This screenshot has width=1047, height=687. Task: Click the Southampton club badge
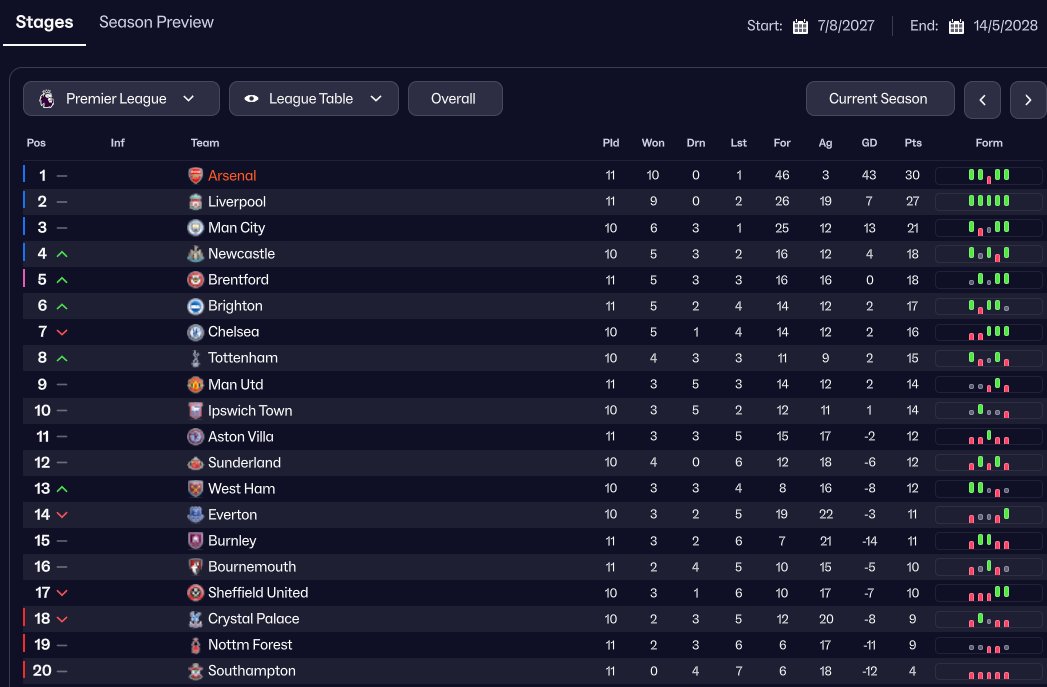(195, 671)
